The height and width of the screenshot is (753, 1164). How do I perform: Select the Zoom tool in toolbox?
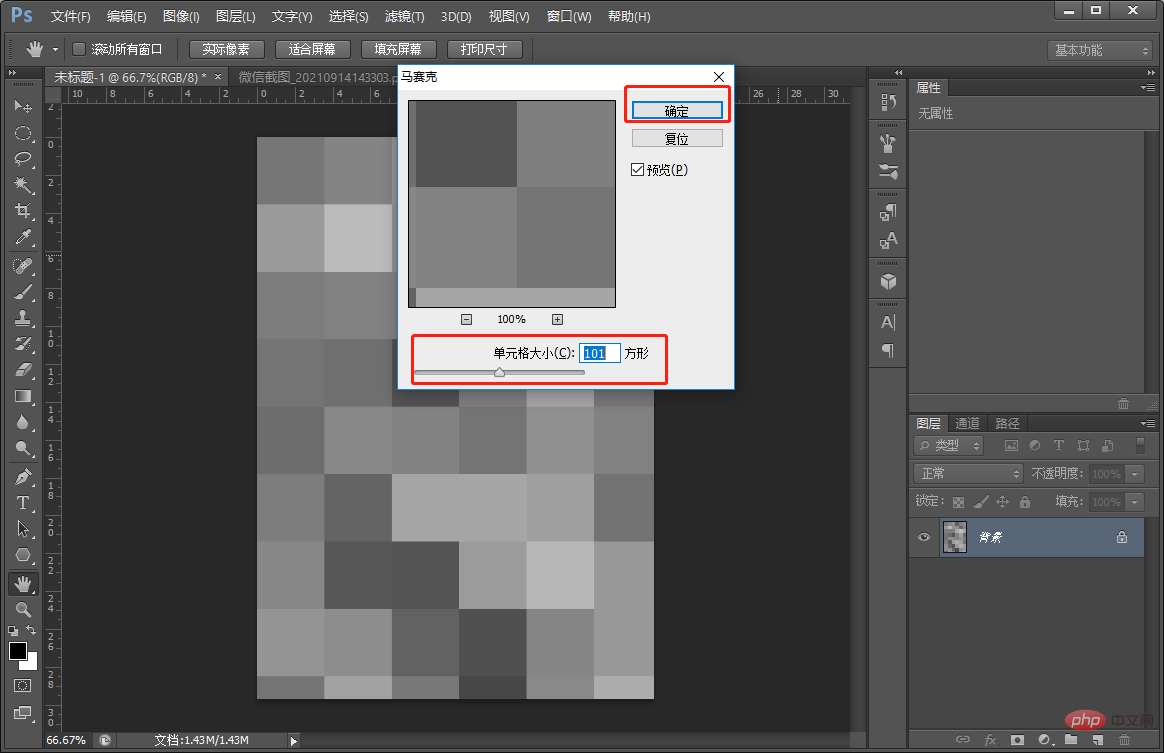[23, 609]
